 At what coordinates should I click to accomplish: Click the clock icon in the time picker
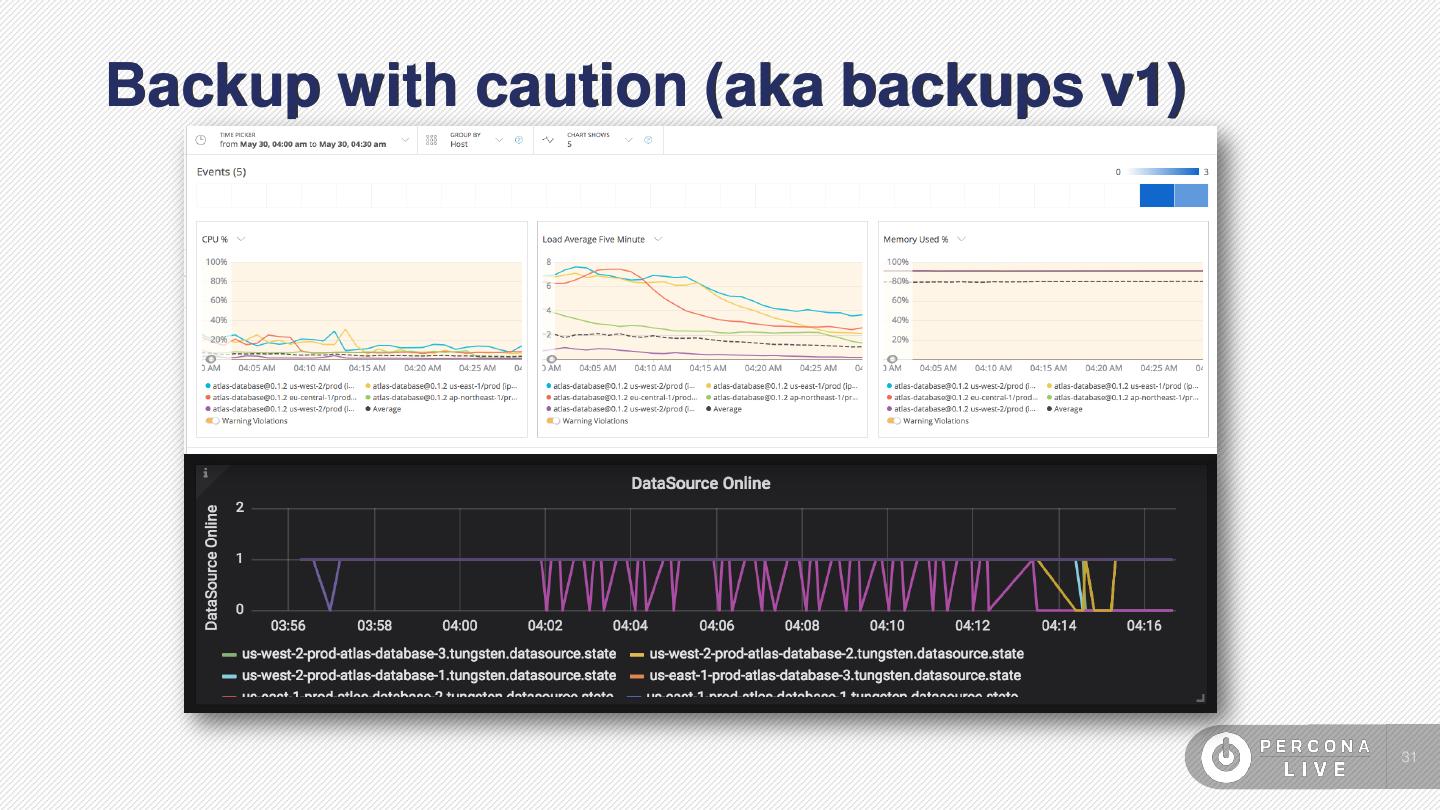[x=201, y=140]
